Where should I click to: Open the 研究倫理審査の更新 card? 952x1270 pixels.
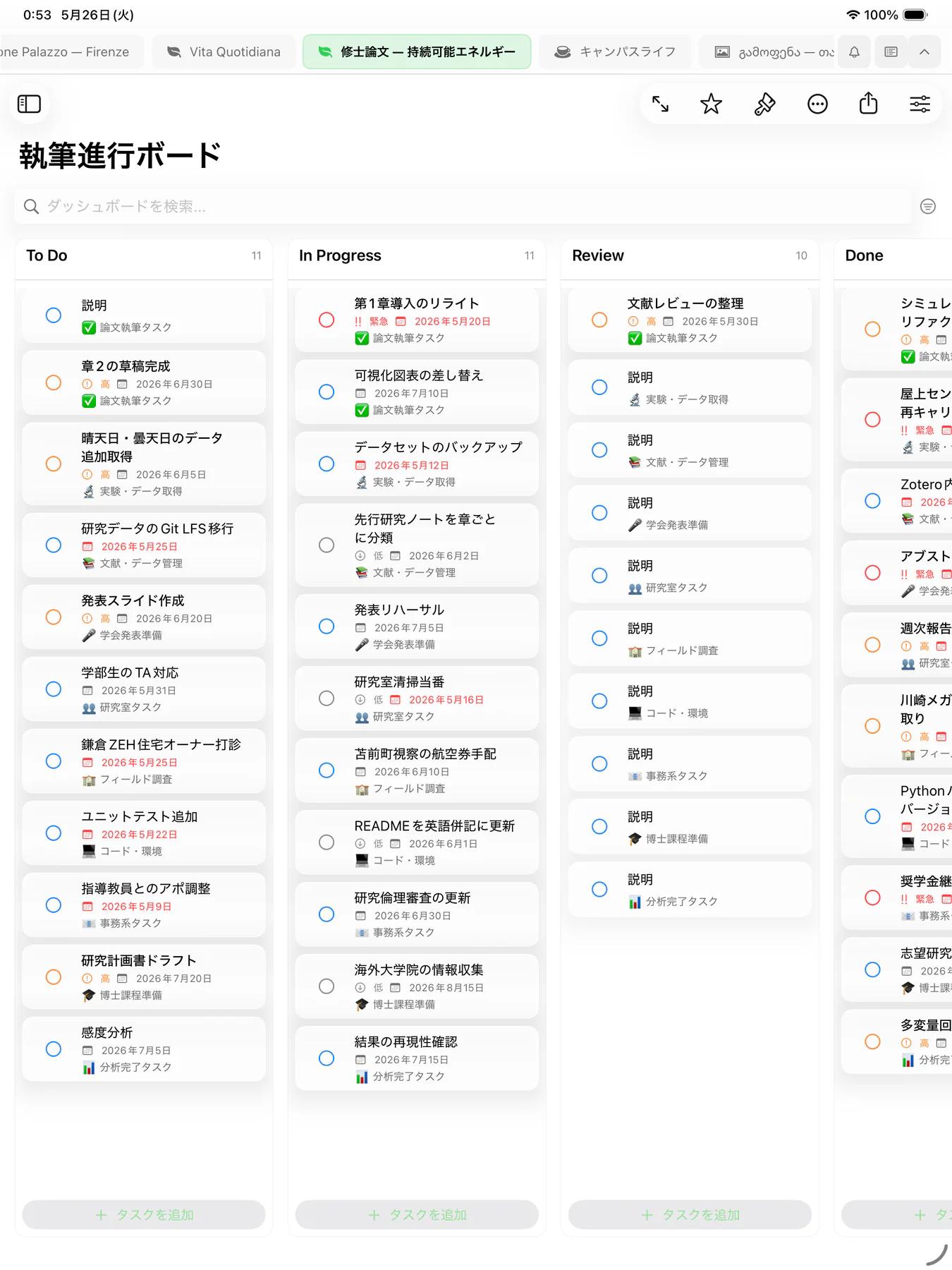pos(417,914)
